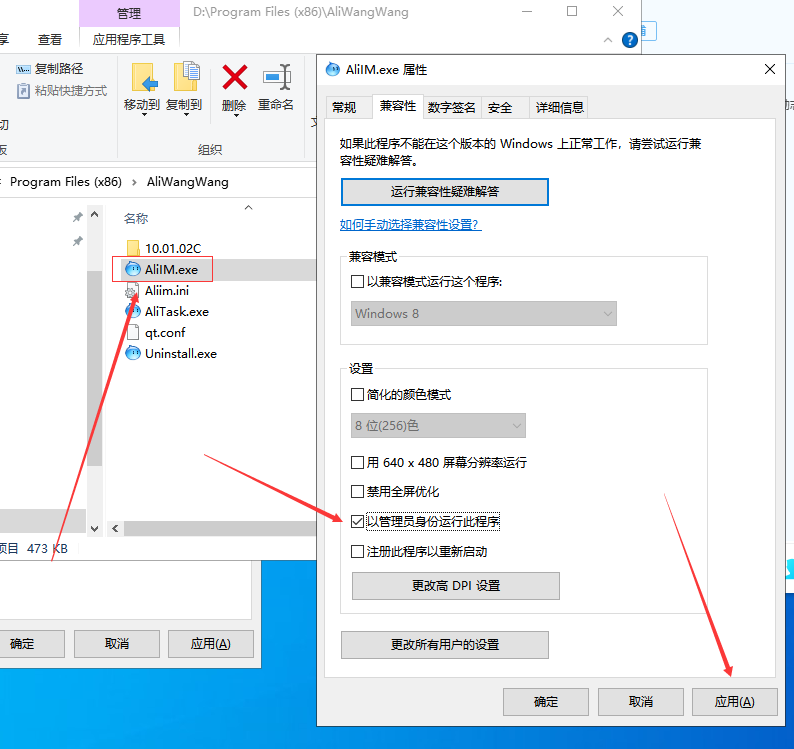Click Cancel (取消) in AliIM.exe properties
Viewport: 794px width, 749px height.
(x=641, y=702)
